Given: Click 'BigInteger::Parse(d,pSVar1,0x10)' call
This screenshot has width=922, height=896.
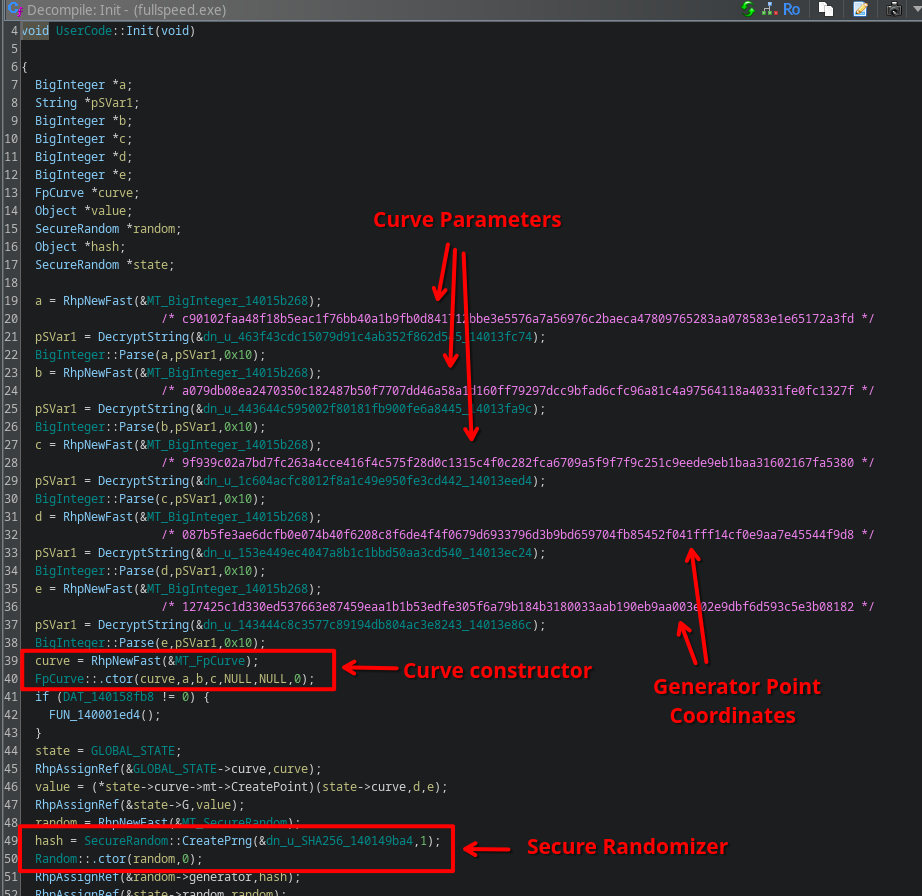Looking at the screenshot, I should 150,571.
